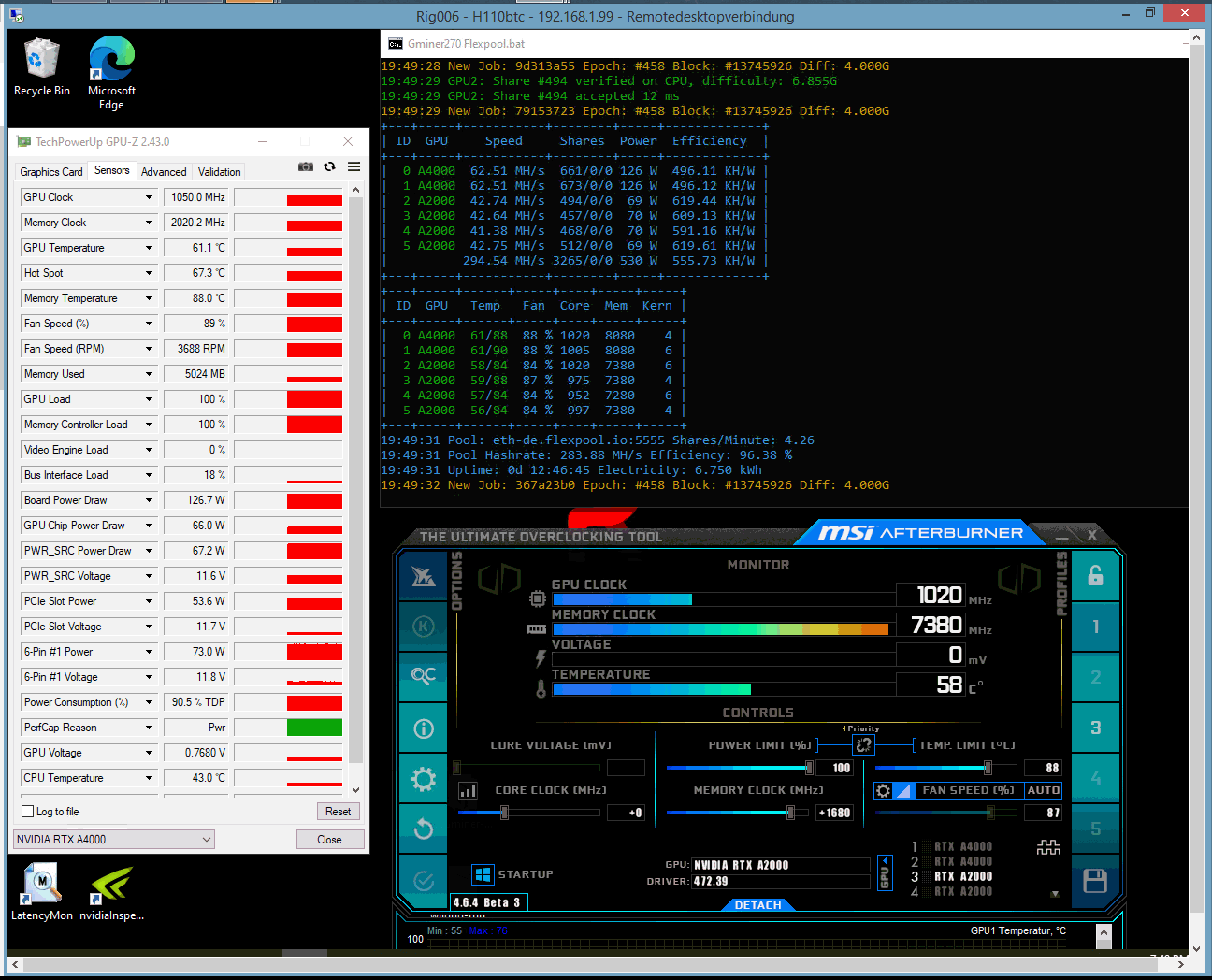This screenshot has width=1212, height=980.
Task: Apply settings with the checkmark icon
Action: click(423, 880)
